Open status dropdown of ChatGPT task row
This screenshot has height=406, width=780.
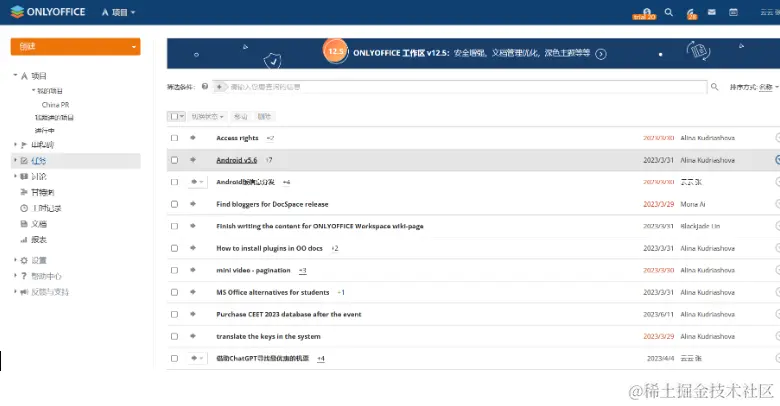[197, 358]
